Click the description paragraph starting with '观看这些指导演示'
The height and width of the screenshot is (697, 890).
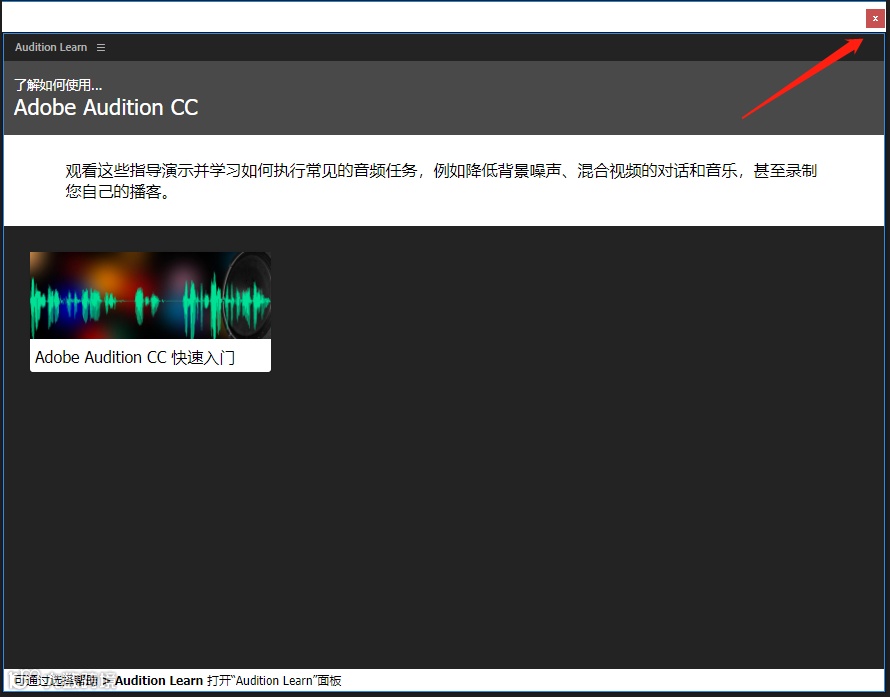[441, 180]
